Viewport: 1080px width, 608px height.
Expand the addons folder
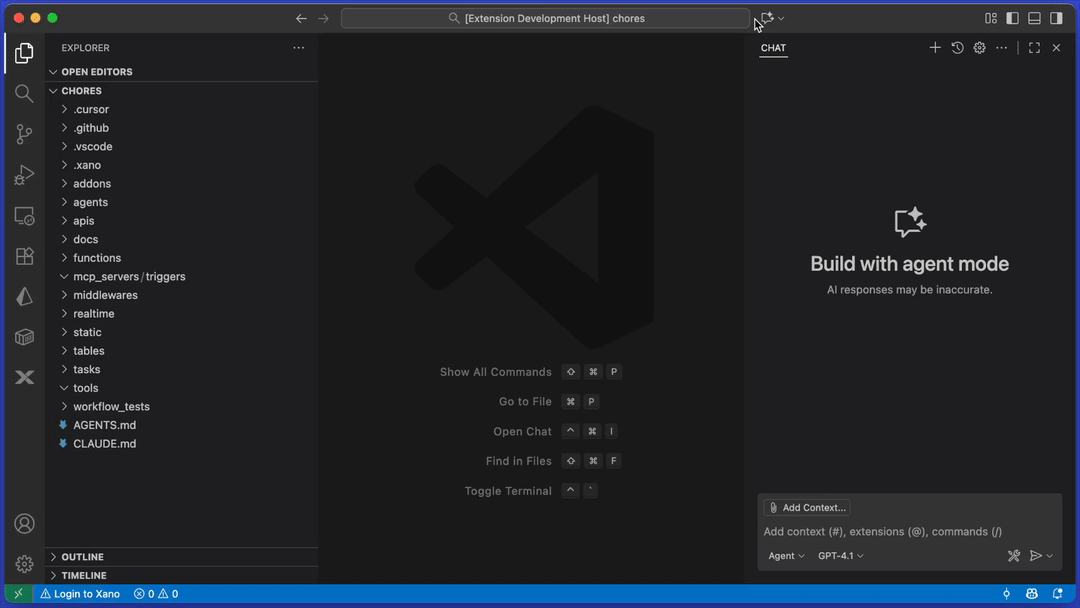[182, 184]
